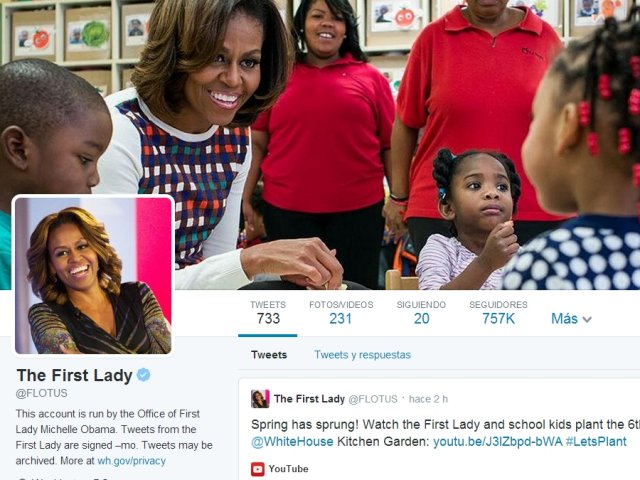
Task: Switch to Tweets y respuestas
Action: point(362,355)
